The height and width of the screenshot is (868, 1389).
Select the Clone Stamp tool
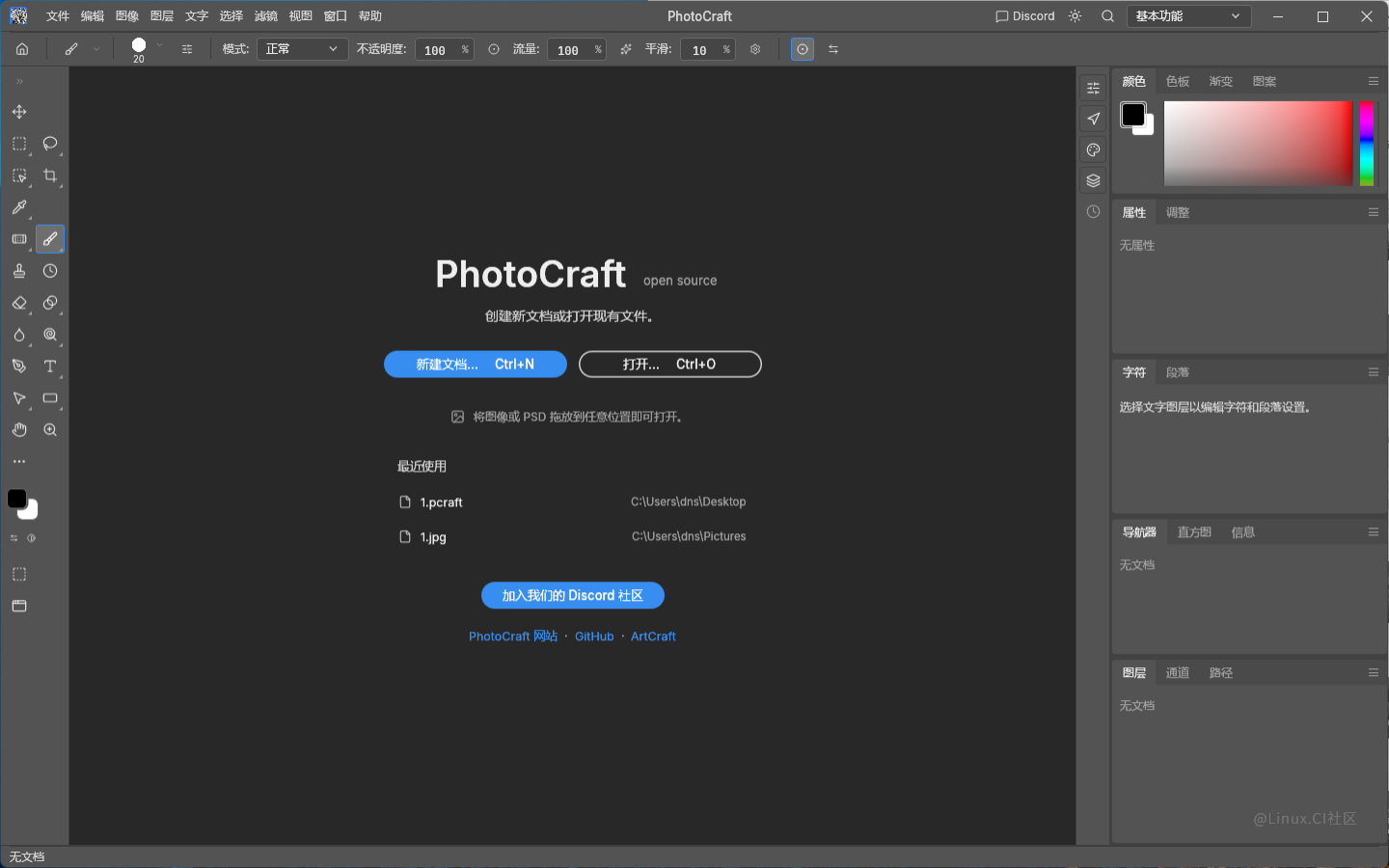click(x=19, y=271)
